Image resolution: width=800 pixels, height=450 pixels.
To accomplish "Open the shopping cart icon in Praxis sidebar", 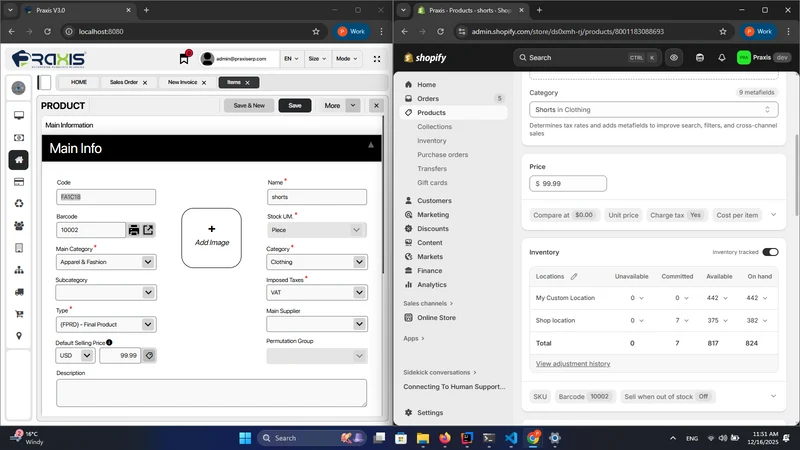I will coord(19,314).
